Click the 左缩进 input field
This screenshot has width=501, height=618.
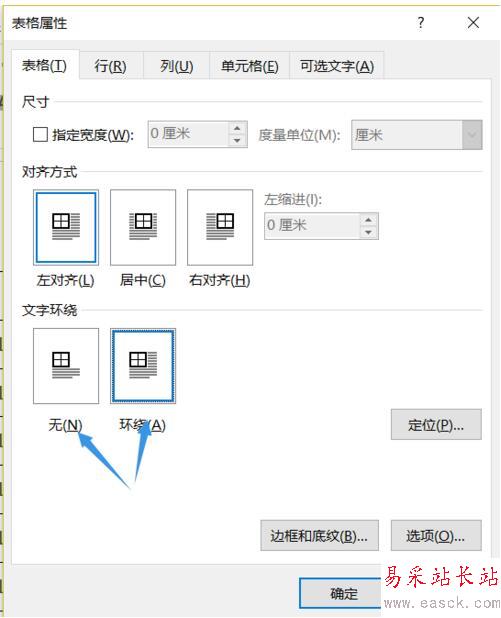click(313, 226)
